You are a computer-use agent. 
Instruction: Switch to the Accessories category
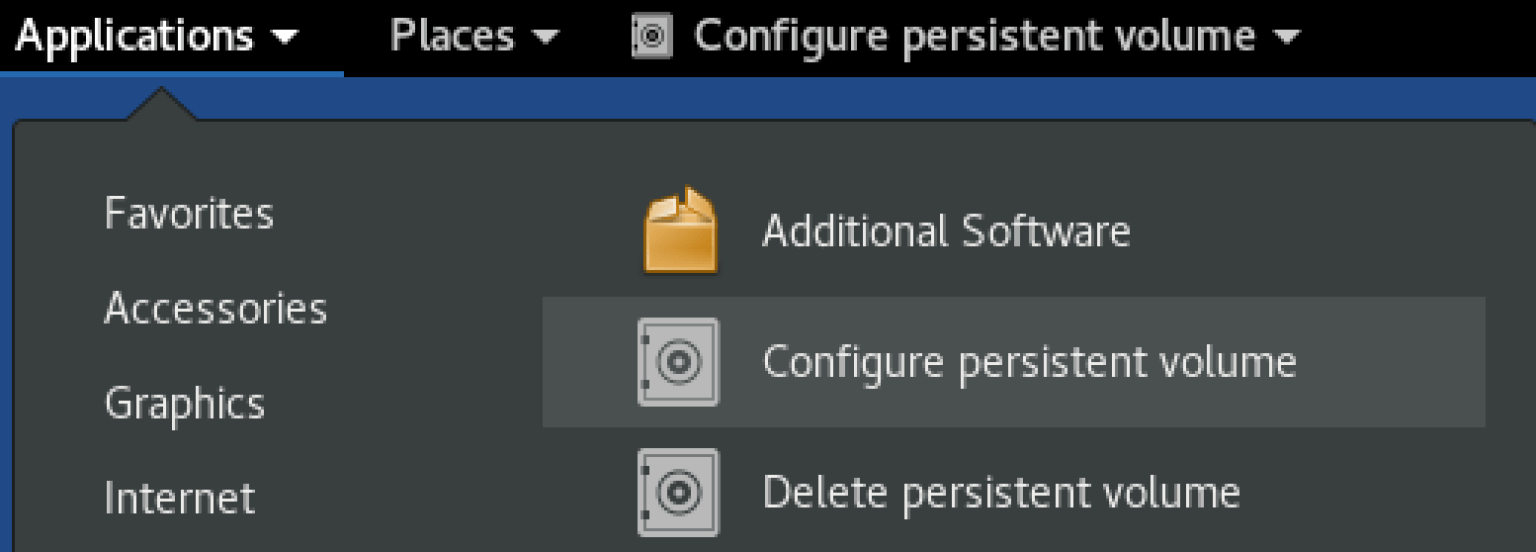pyautogui.click(x=215, y=308)
